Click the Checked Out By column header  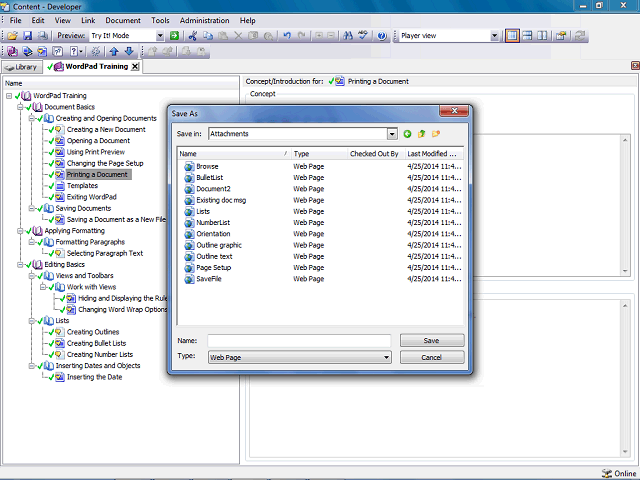pyautogui.click(x=376, y=154)
